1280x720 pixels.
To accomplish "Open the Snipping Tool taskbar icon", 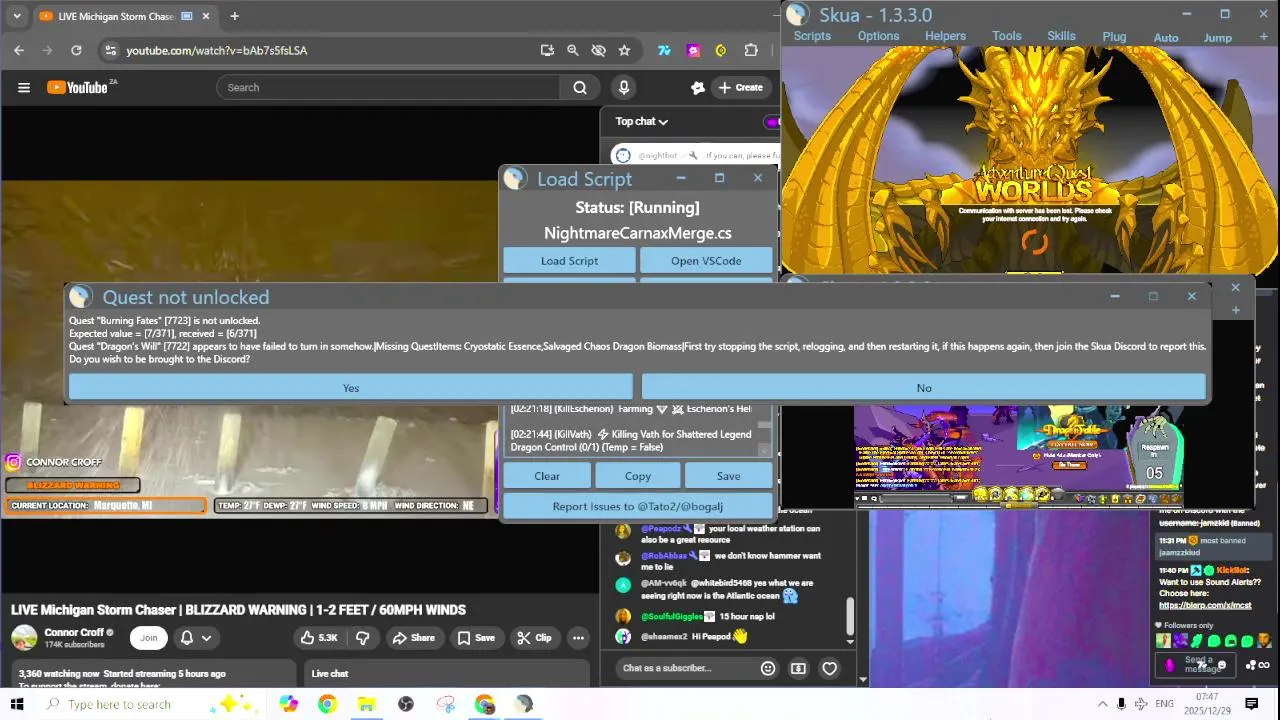I will pos(445,704).
